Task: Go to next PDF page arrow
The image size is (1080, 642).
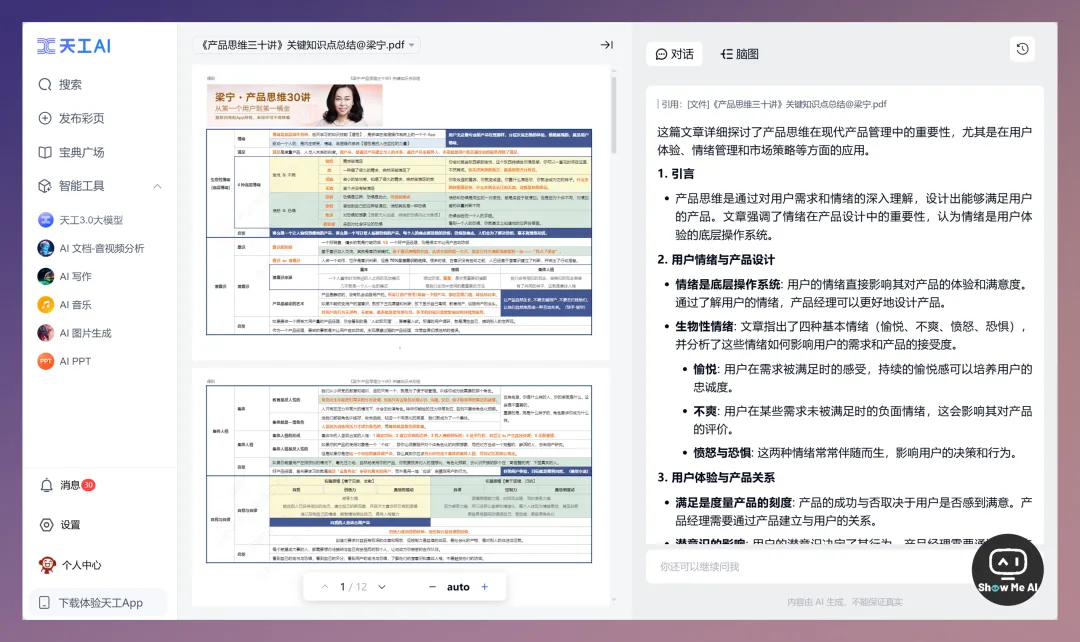Action: [x=382, y=587]
